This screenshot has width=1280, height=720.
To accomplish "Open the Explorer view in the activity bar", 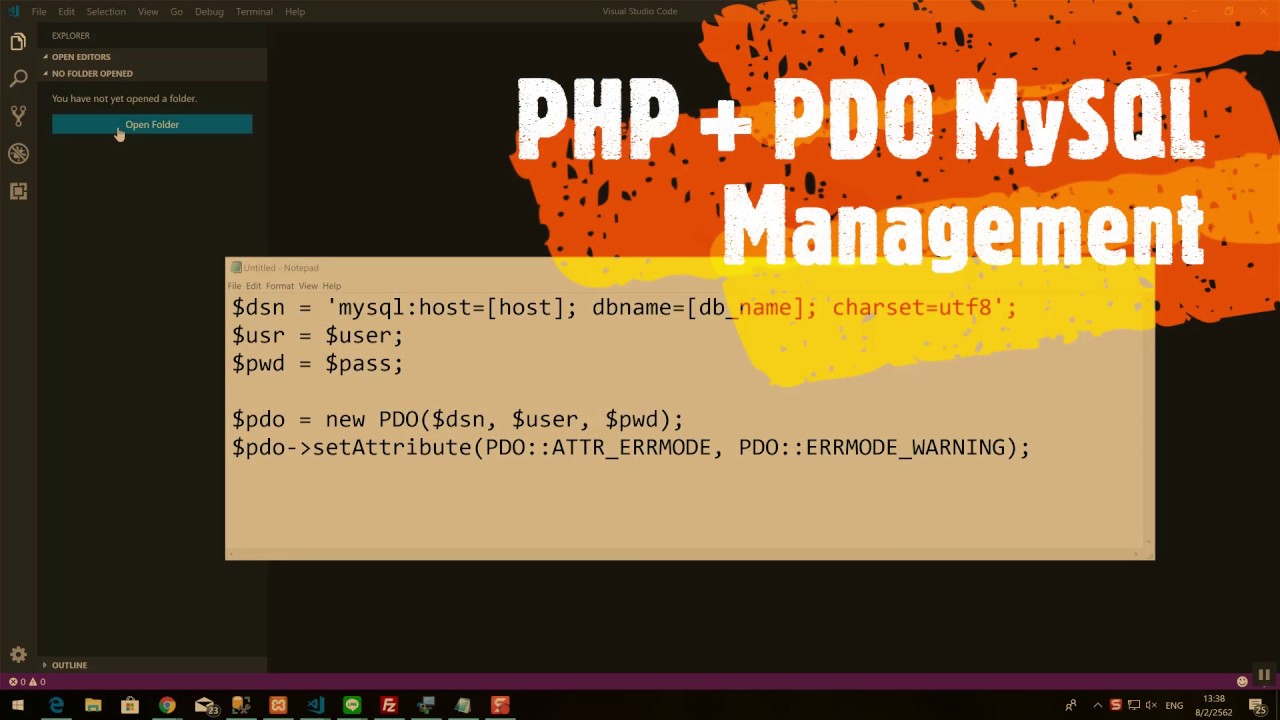I will (18, 41).
